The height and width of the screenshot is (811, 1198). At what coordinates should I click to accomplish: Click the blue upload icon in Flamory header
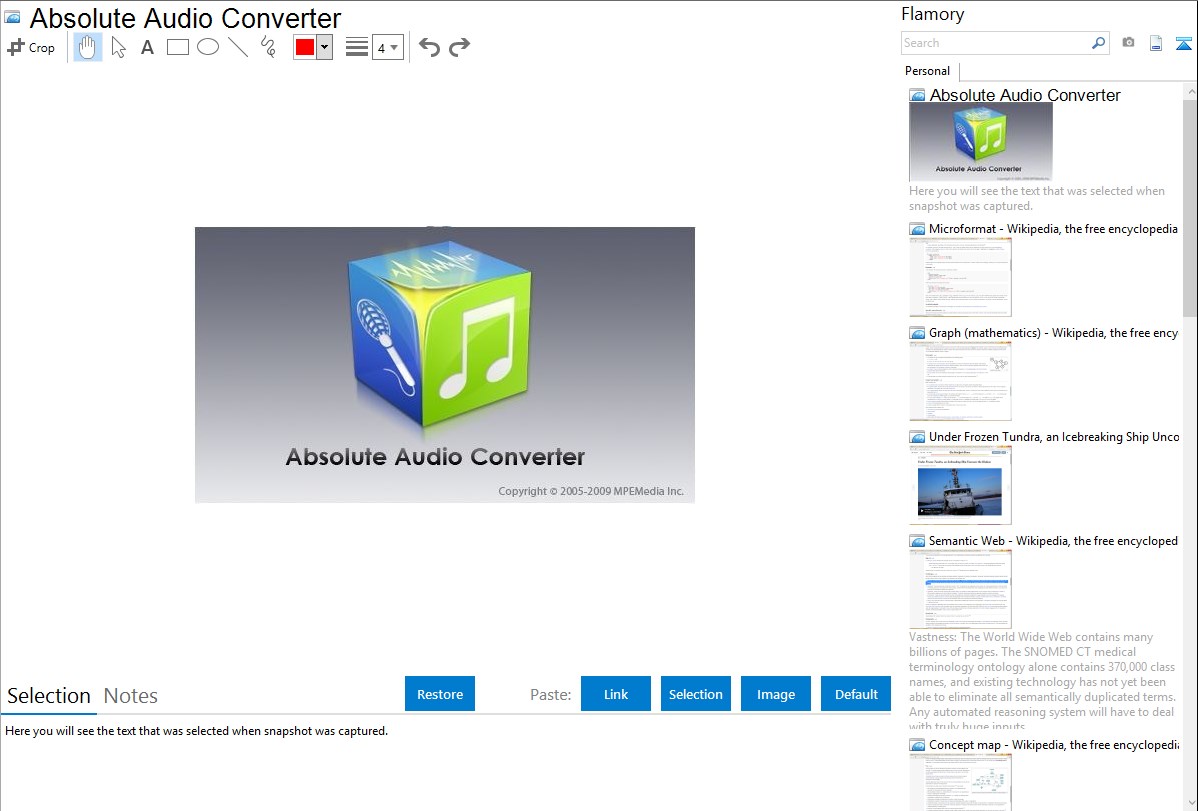pos(1183,43)
